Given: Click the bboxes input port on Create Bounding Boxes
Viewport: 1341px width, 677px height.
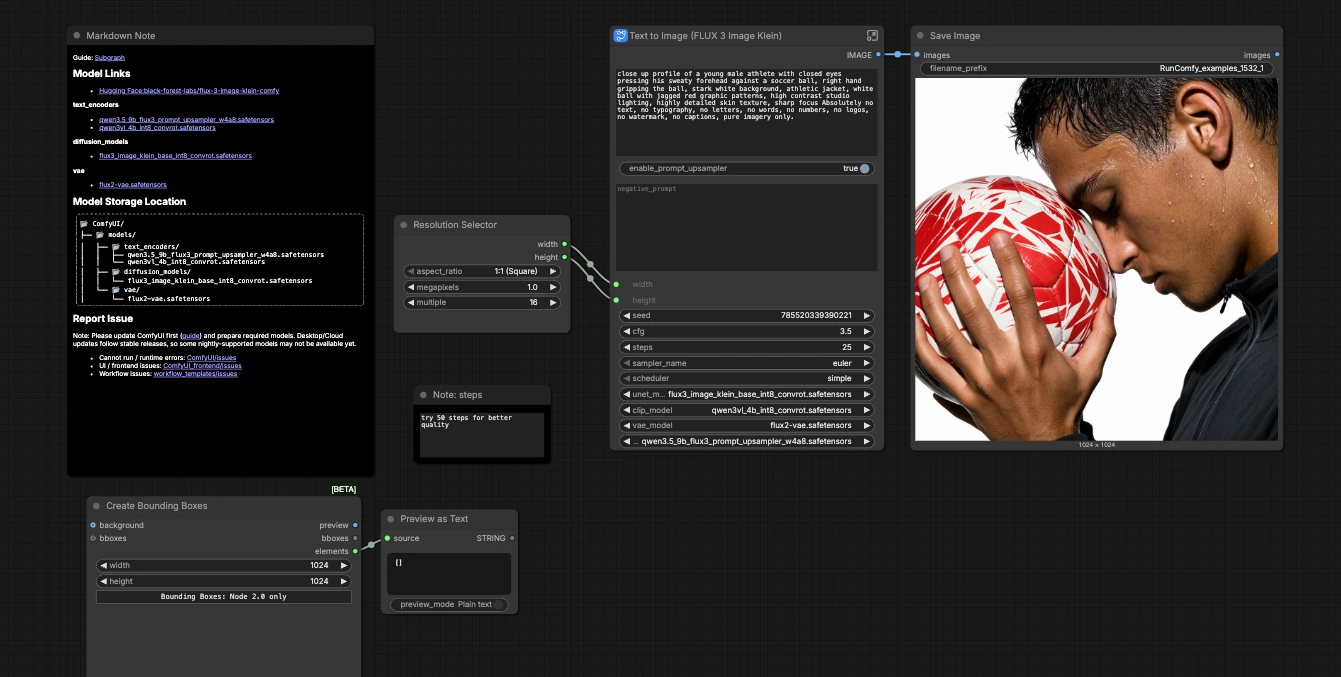Looking at the screenshot, I should click(x=93, y=538).
